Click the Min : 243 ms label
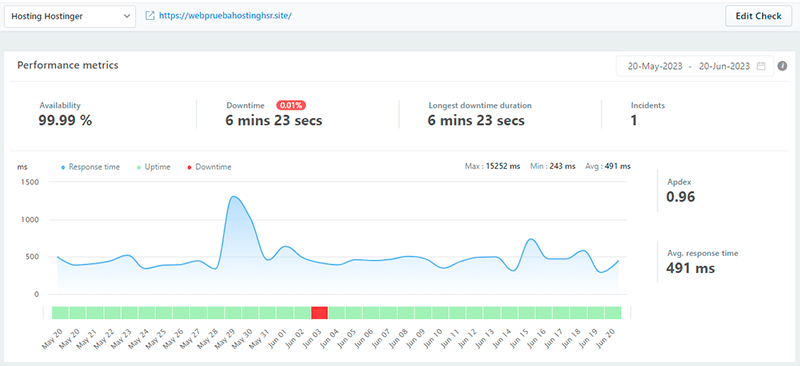Image resolution: width=800 pixels, height=367 pixels. coord(553,166)
